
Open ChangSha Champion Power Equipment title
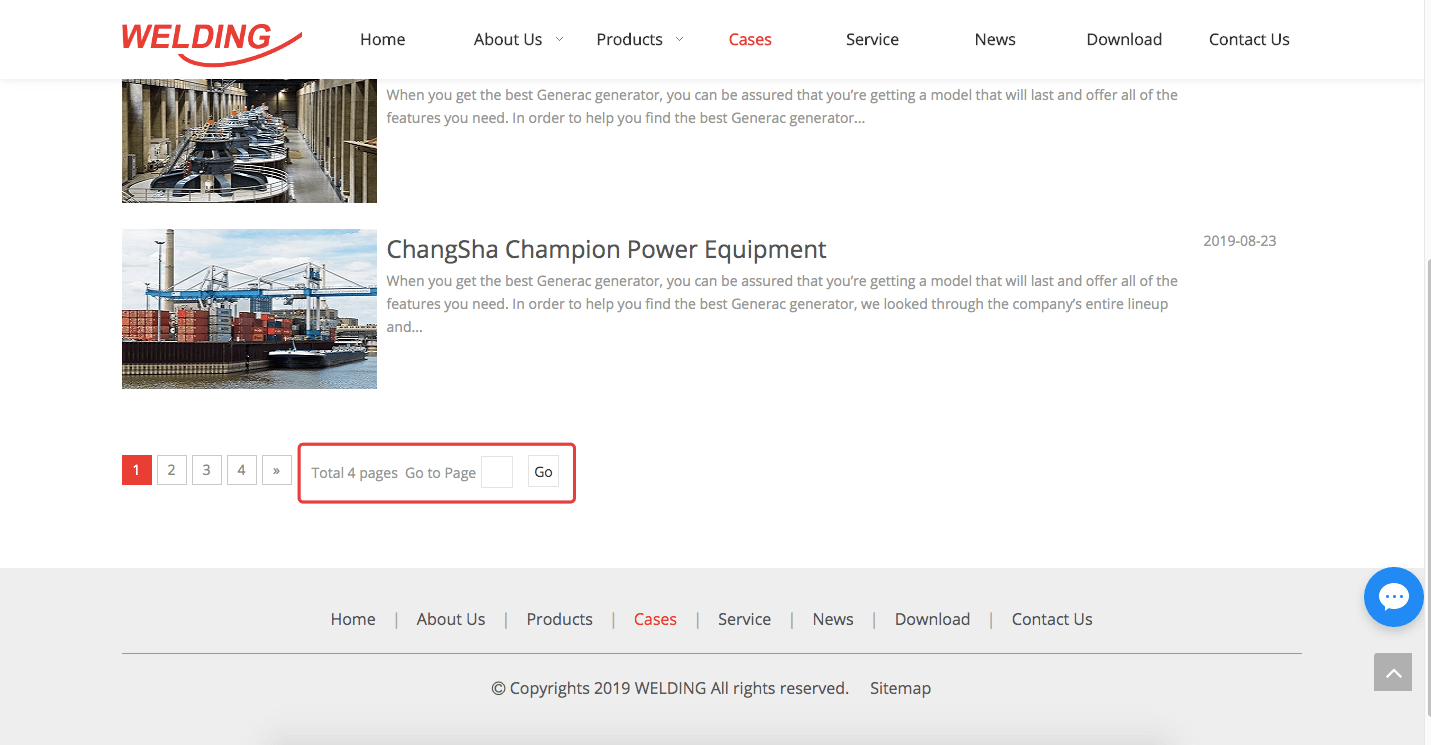[606, 249]
